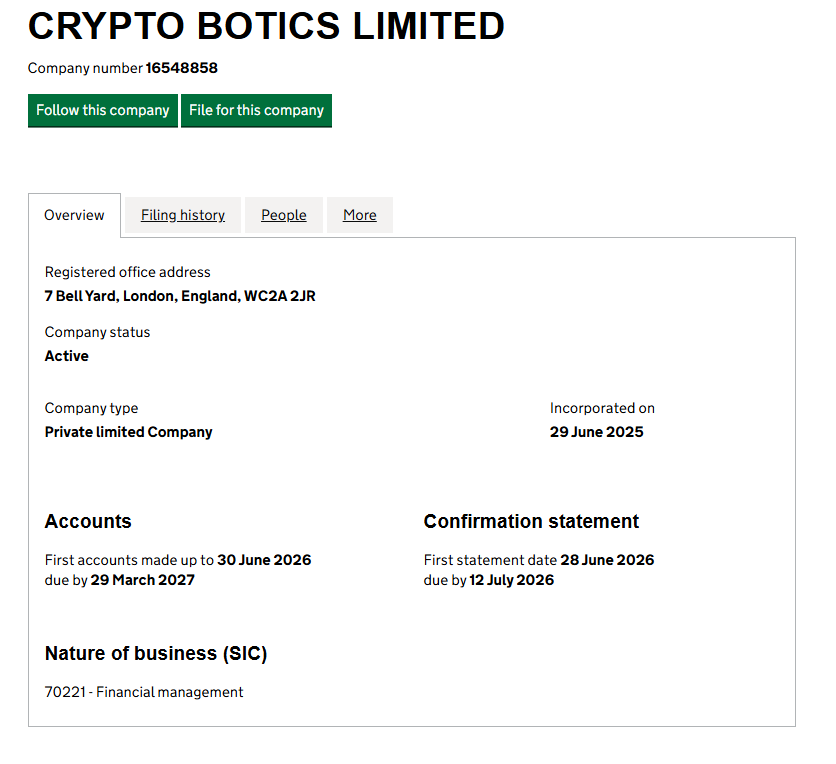Click the accounts due date 29 March 2027

pos(140,579)
